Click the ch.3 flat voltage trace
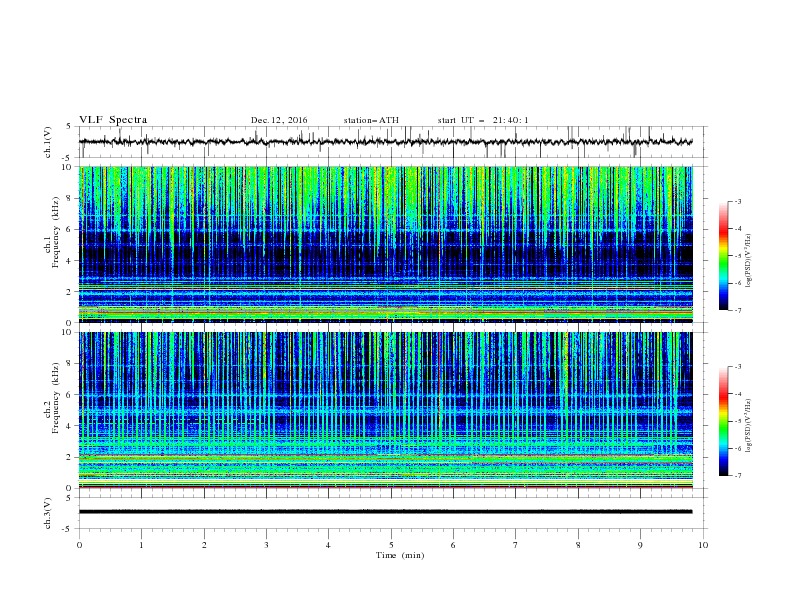The image size is (792, 612). click(x=385, y=512)
